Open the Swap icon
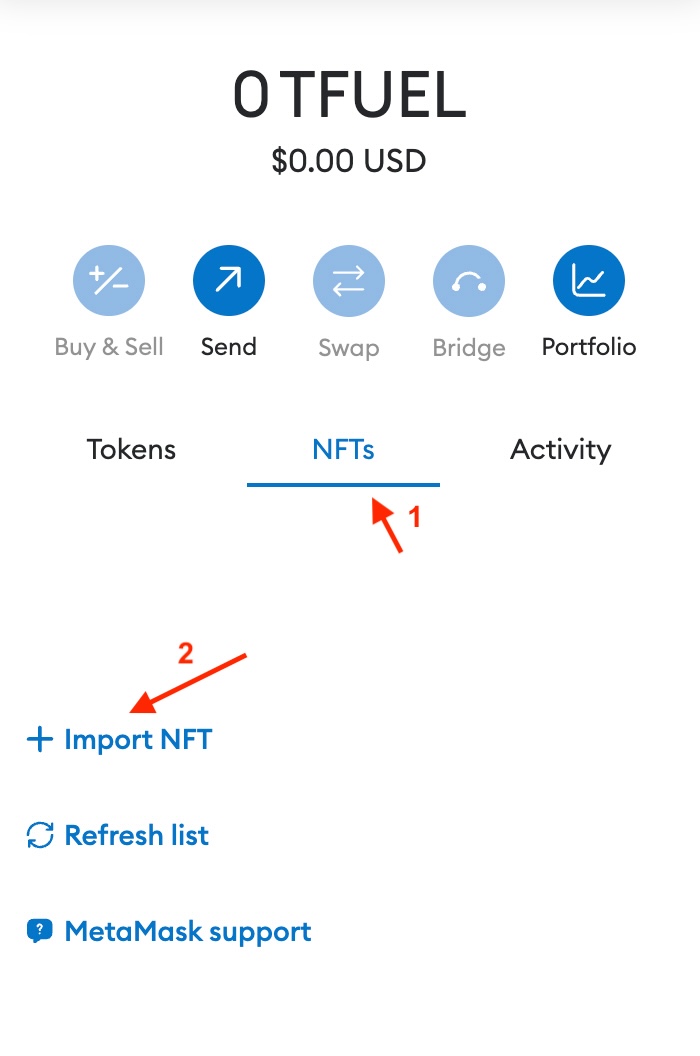Screen dimensions: 700x1056 (x=348, y=280)
